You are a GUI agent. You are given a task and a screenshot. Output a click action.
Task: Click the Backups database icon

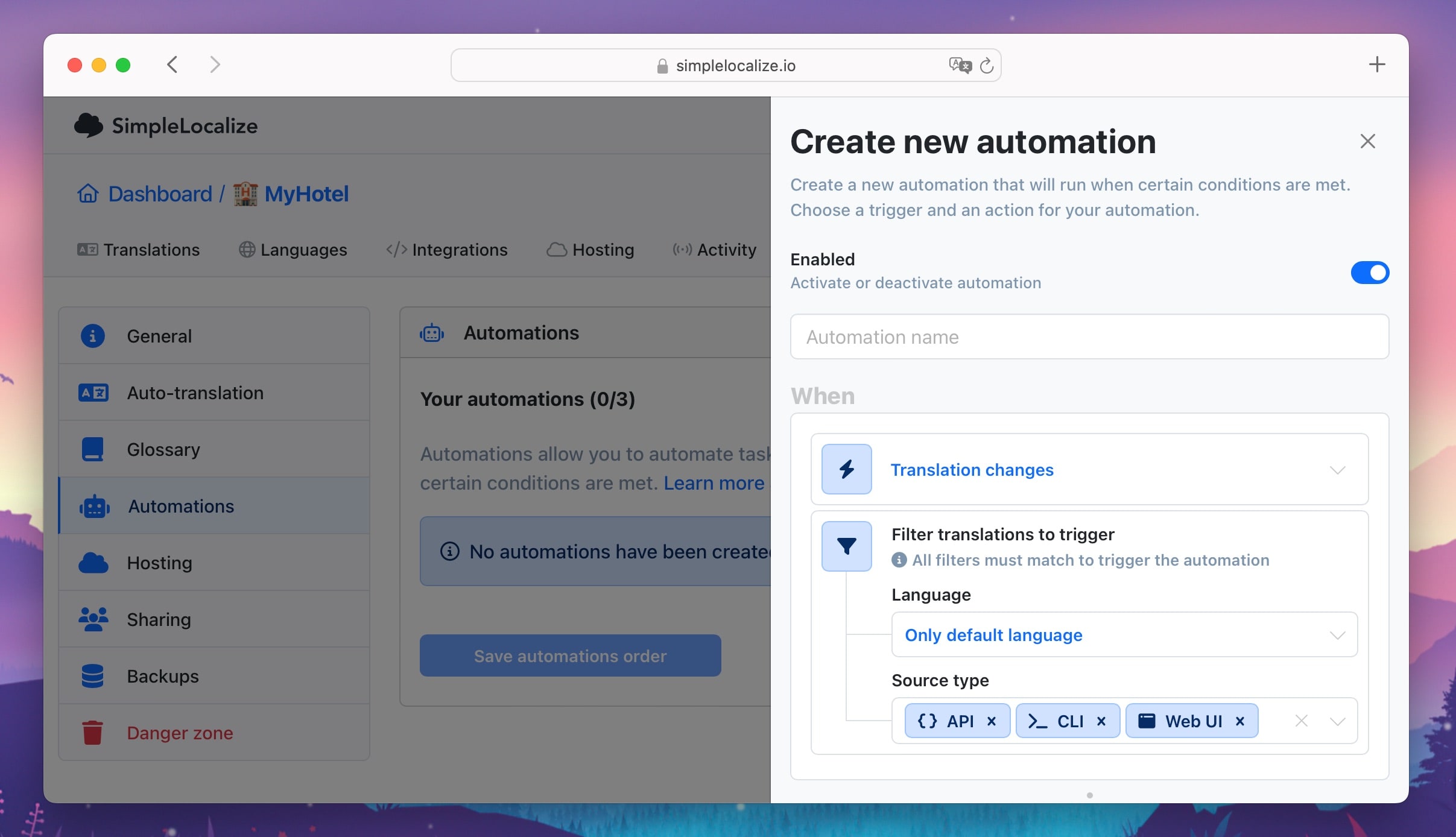pyautogui.click(x=93, y=676)
